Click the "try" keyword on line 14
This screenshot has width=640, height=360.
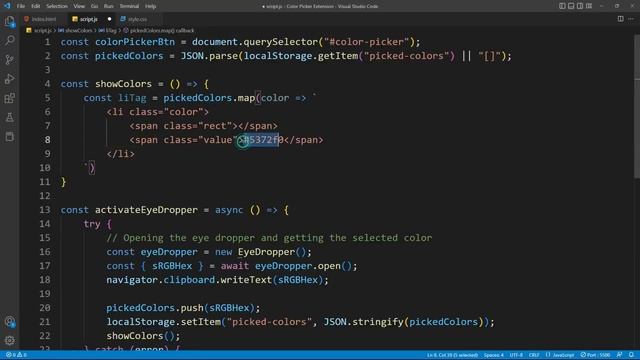click(92, 224)
